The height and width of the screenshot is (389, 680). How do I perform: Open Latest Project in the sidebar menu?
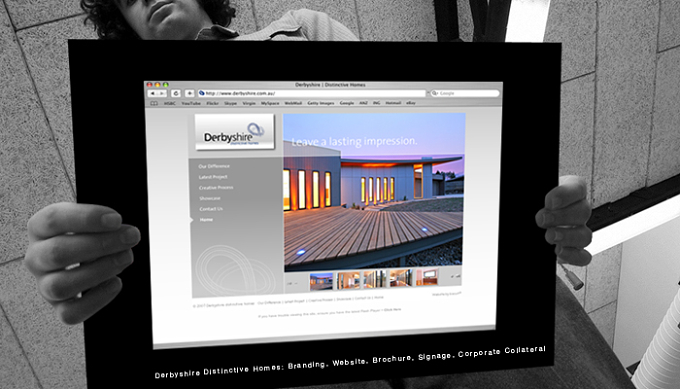tap(213, 177)
